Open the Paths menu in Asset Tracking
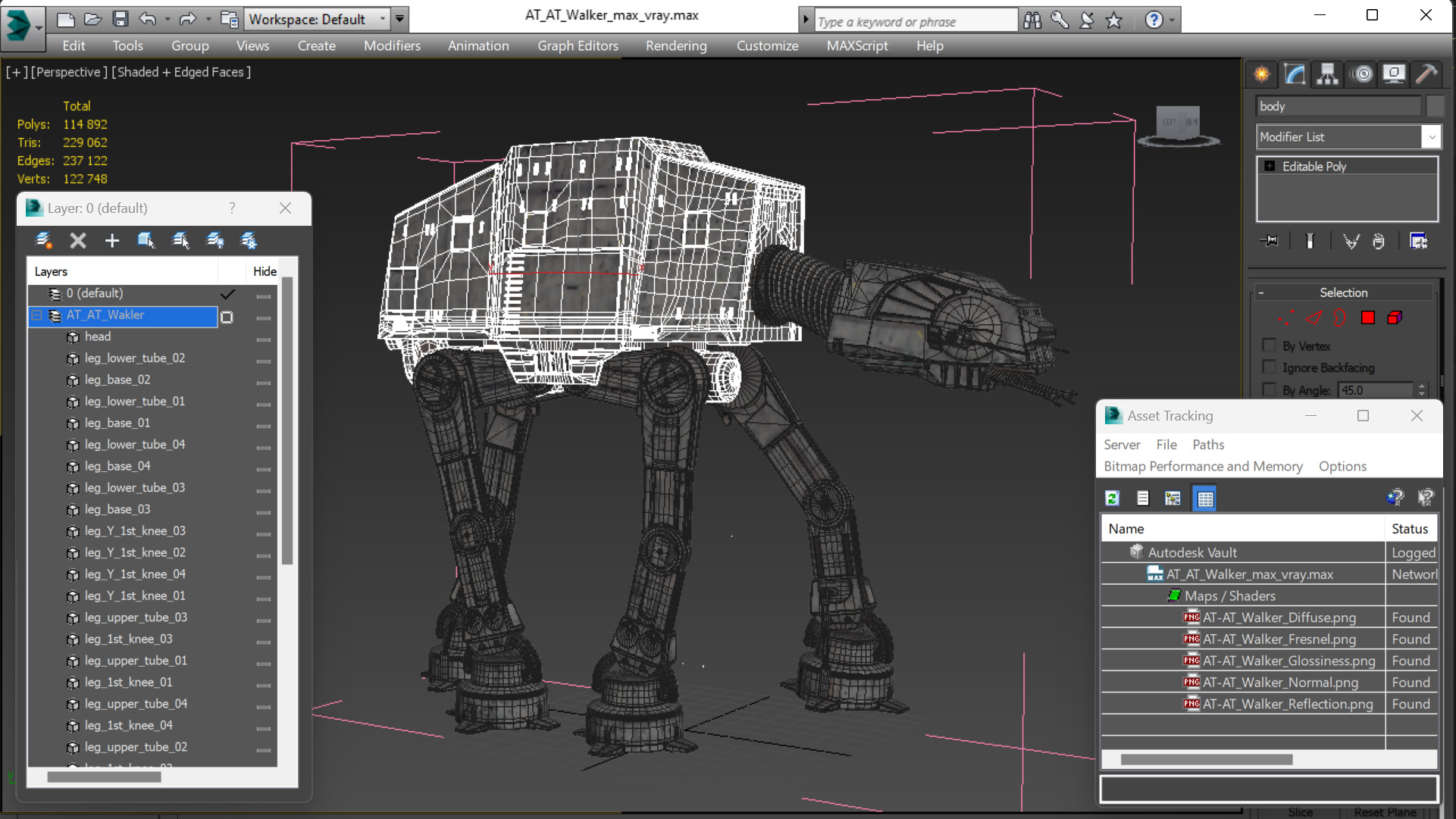Viewport: 1456px width, 819px height. pos(1208,445)
